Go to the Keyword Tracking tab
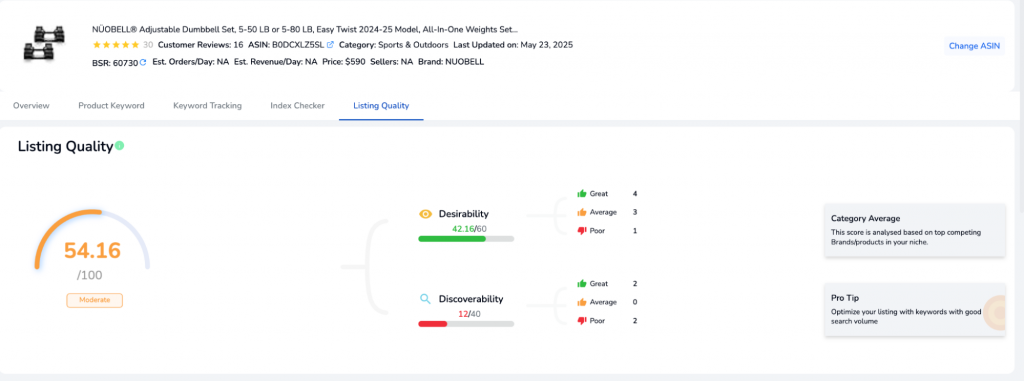The image size is (1024, 381). coord(208,106)
